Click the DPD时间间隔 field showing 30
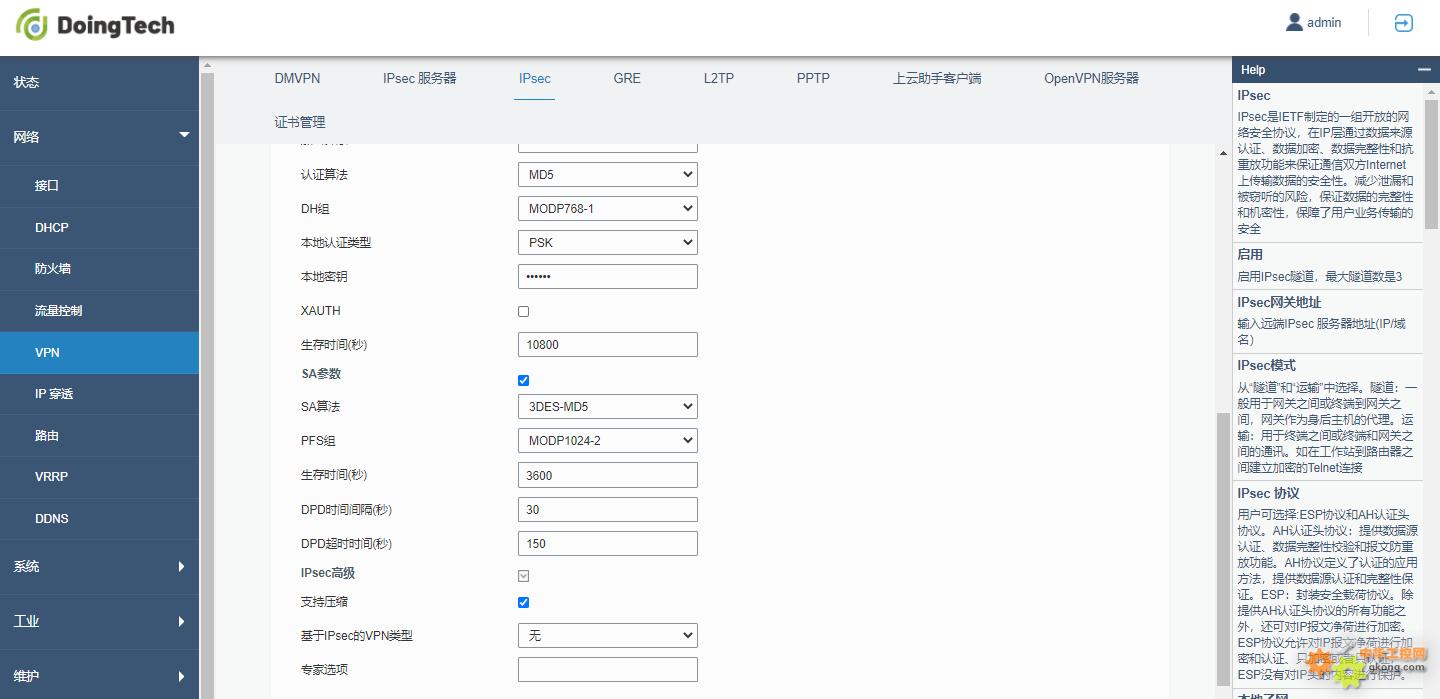 point(608,510)
